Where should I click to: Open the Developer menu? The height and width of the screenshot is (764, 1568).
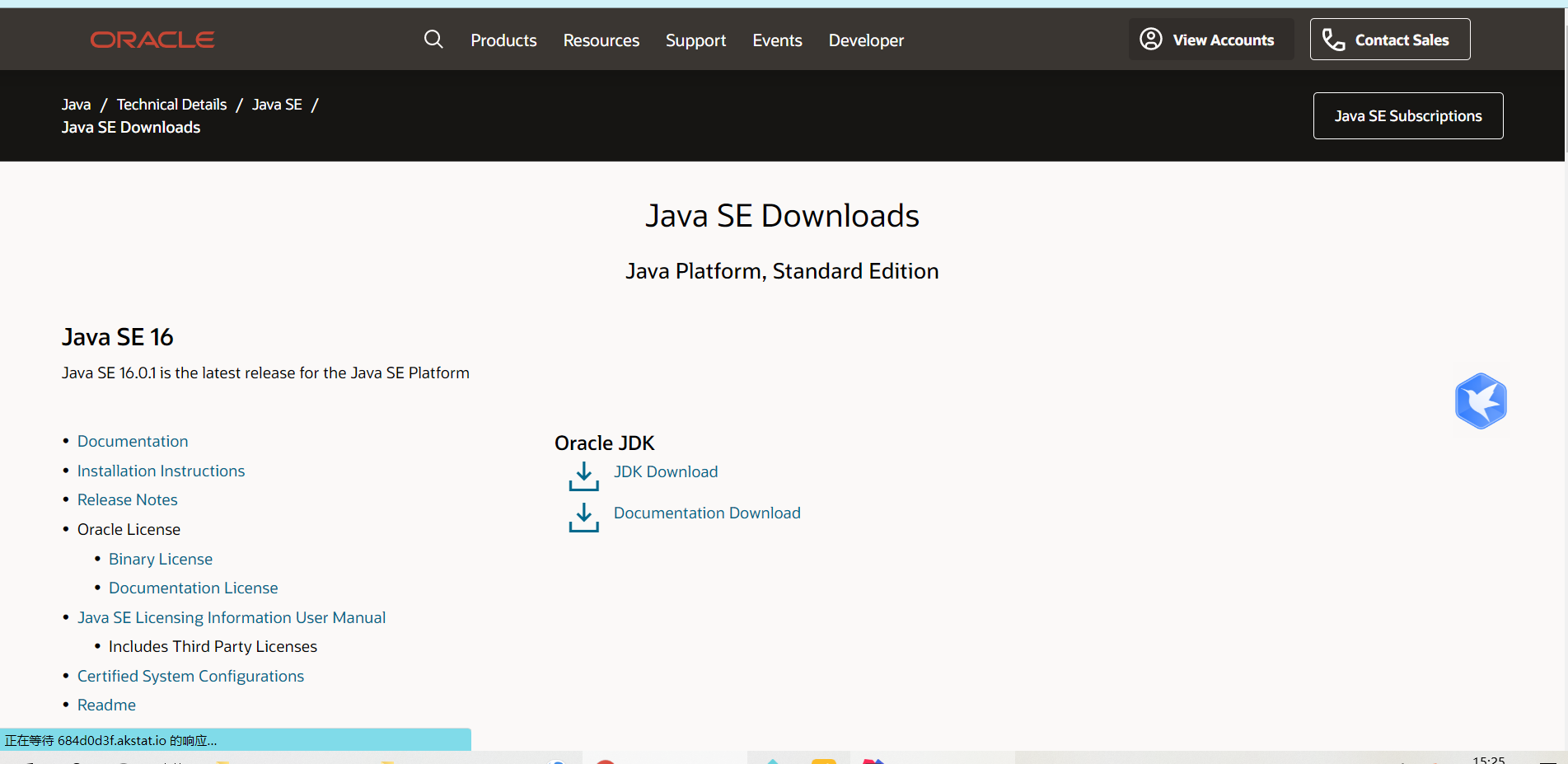click(866, 40)
